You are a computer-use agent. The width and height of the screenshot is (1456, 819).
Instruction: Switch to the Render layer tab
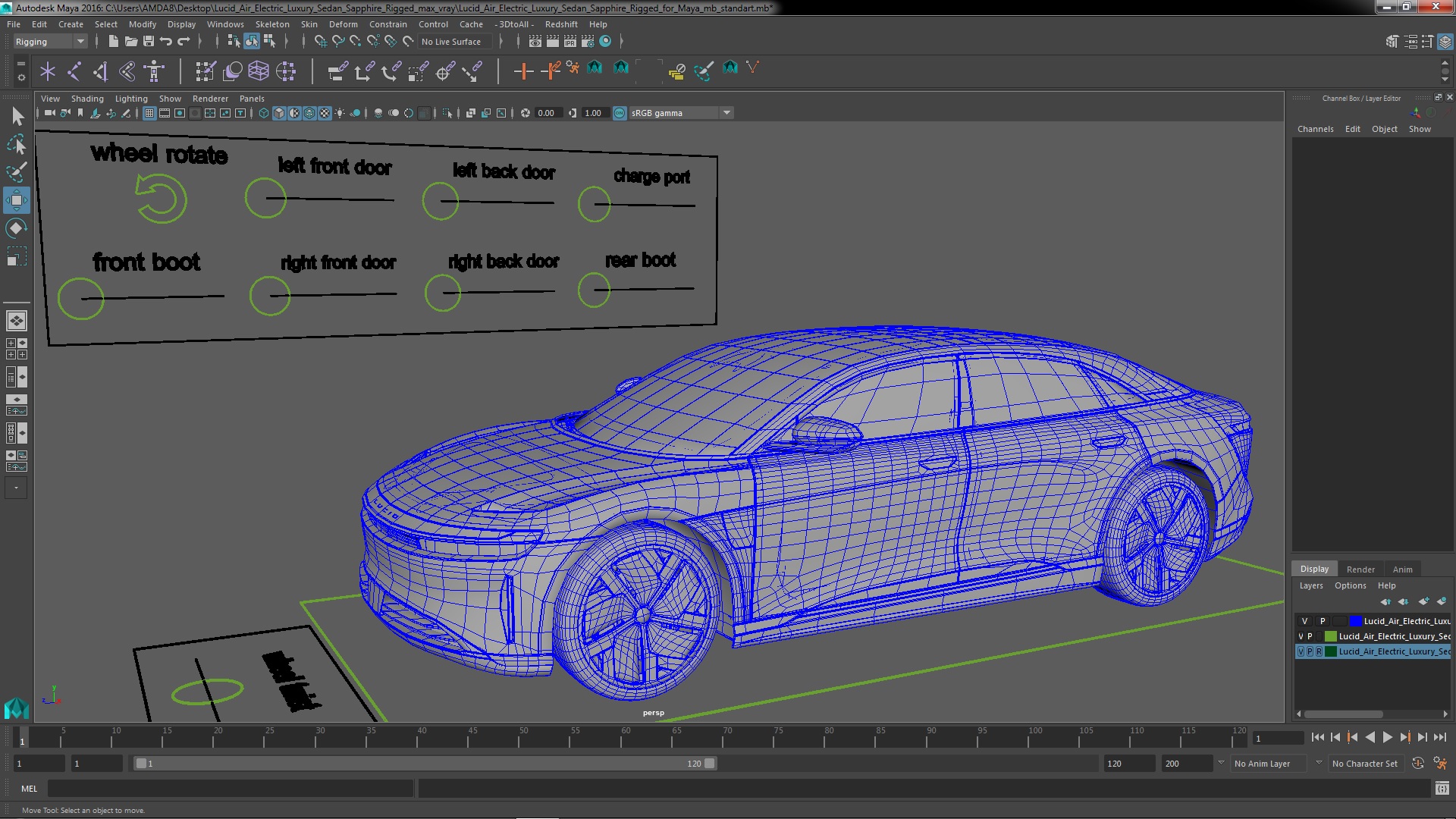pos(1360,570)
